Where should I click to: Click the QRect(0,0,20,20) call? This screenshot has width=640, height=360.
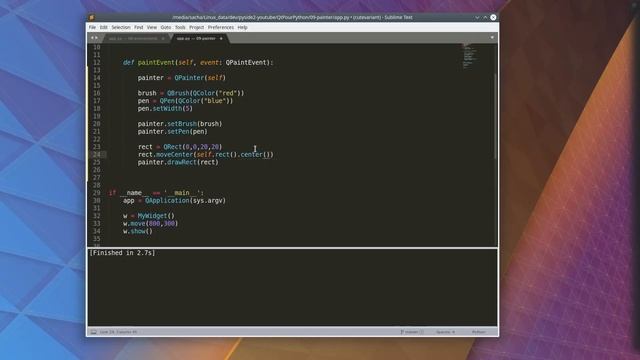tap(193, 147)
